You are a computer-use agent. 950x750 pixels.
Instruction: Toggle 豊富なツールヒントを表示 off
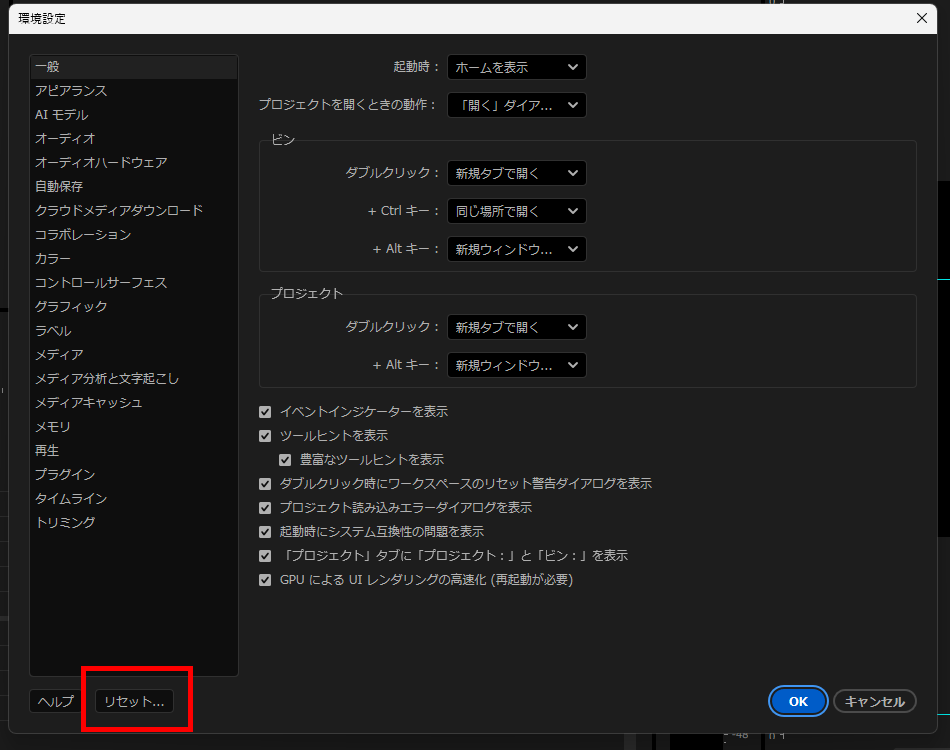pyautogui.click(x=286, y=459)
